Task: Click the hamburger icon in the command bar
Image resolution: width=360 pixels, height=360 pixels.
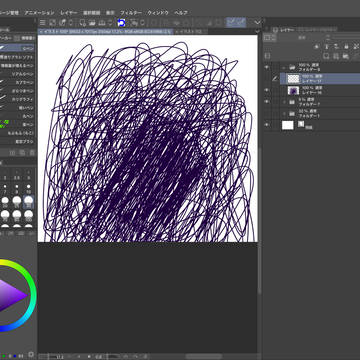Action: (43, 23)
